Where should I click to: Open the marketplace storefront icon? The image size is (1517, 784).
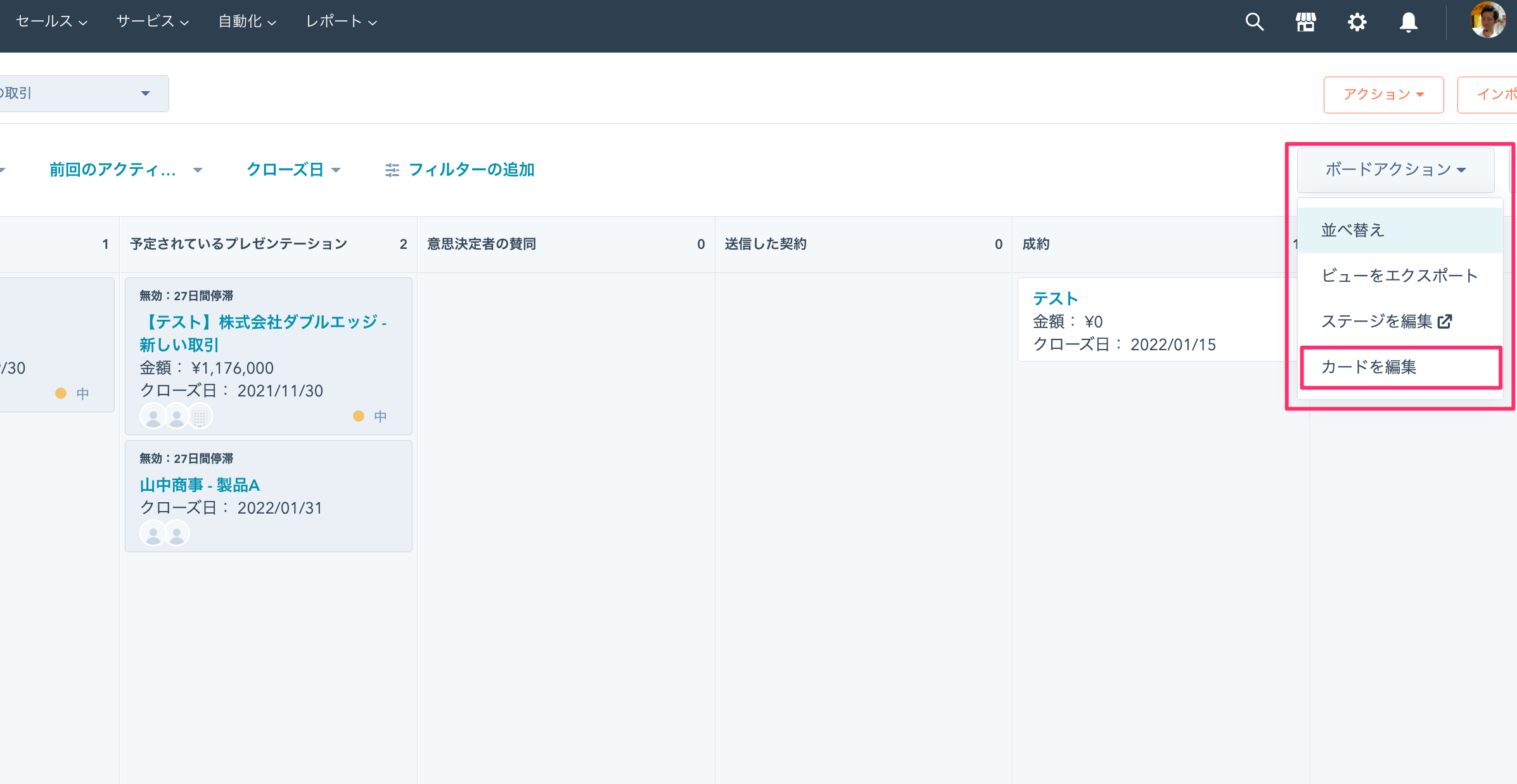point(1306,22)
